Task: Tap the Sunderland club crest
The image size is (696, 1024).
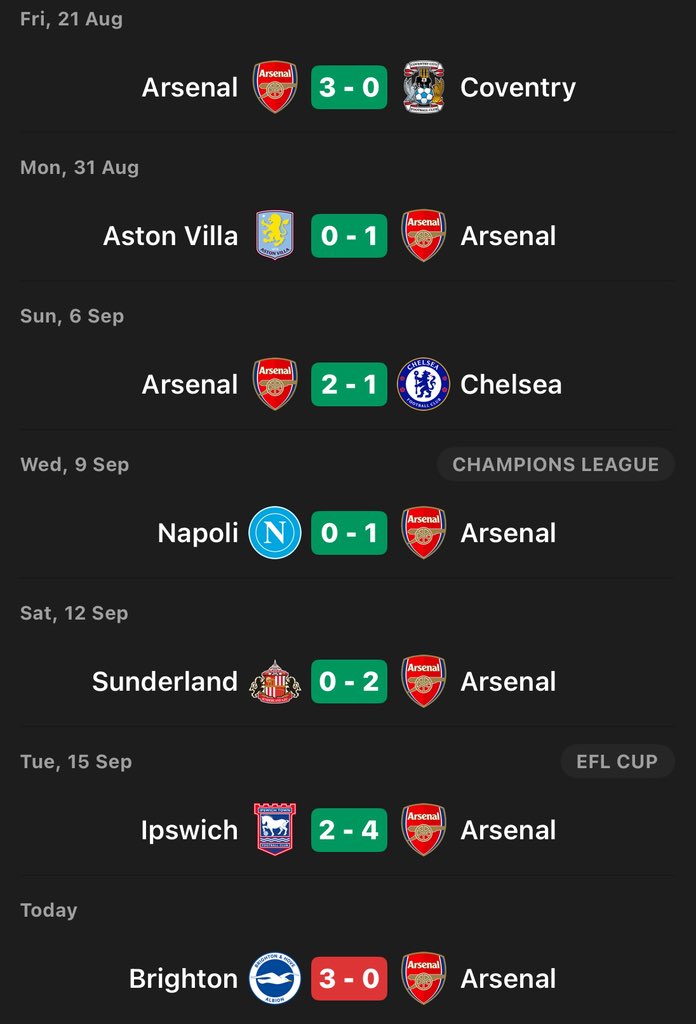Action: pyautogui.click(x=275, y=681)
